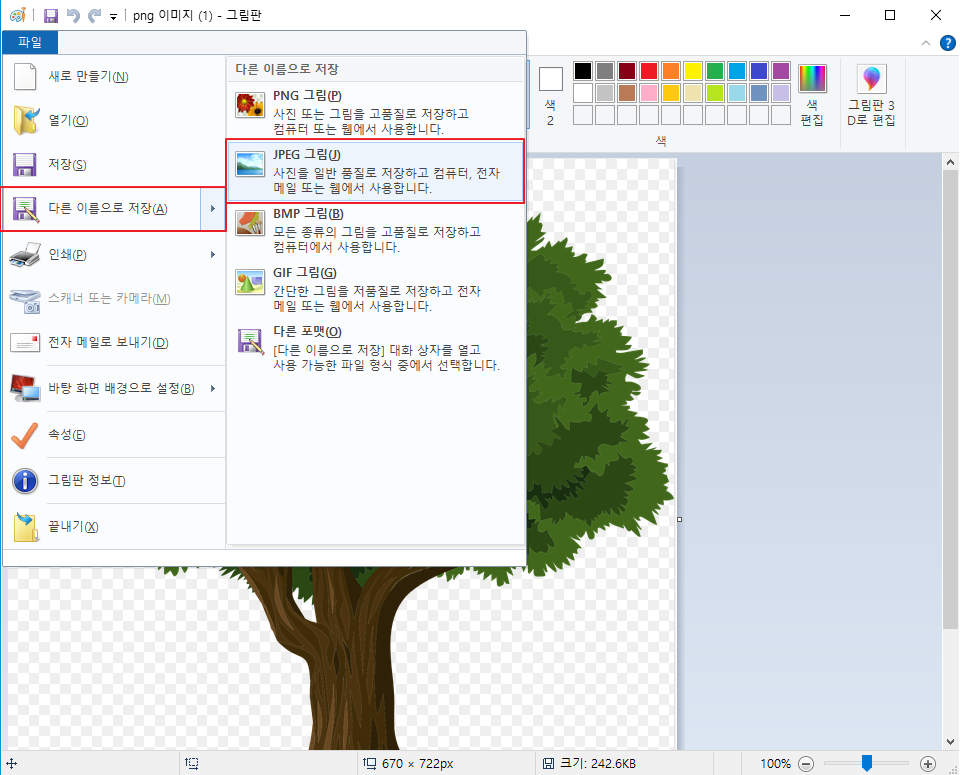960x775 pixels.
Task: Open the 파일 menu tab
Action: click(29, 42)
